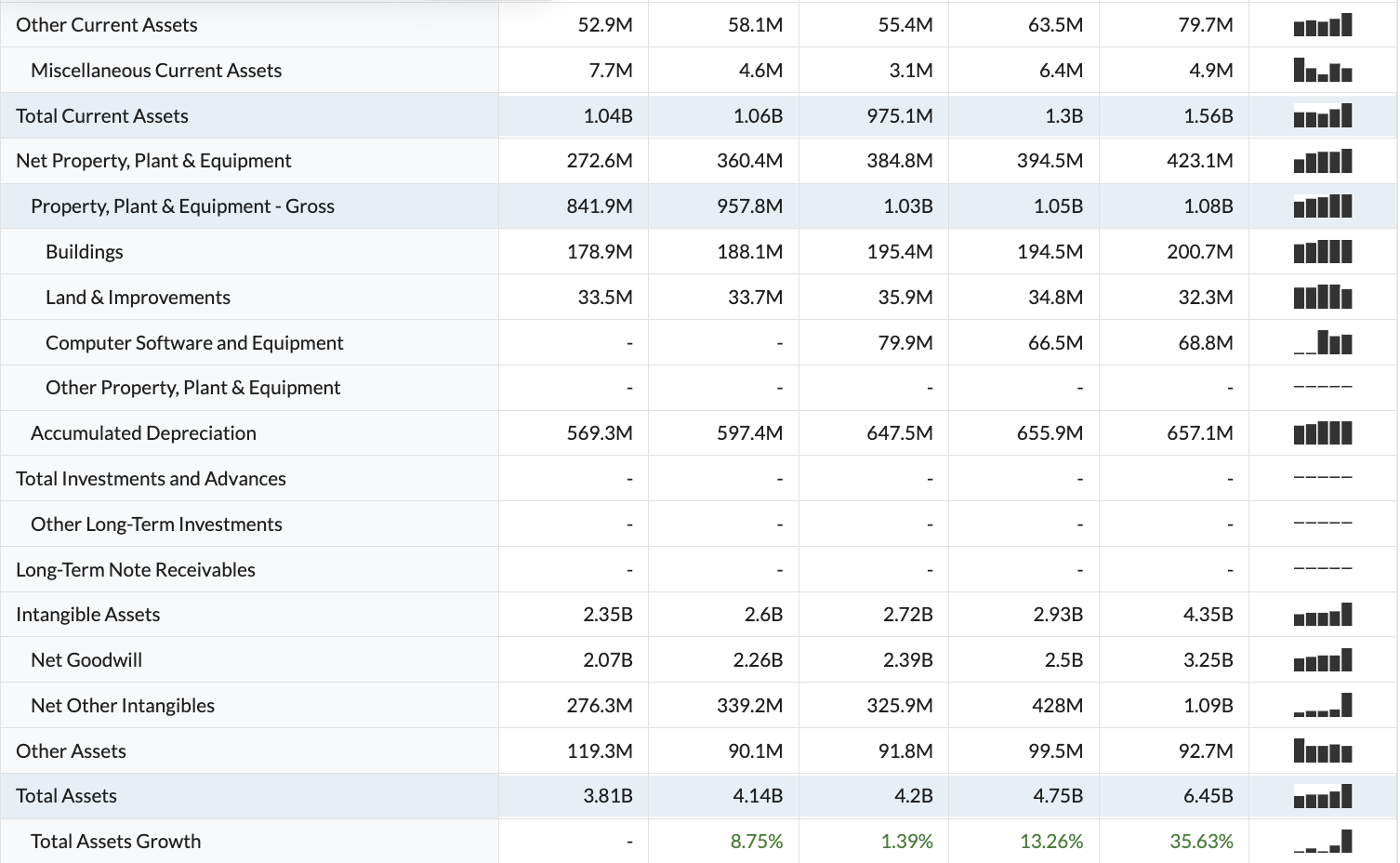1400x863 pixels.
Task: Click the 3.25B Net Goodwill value
Action: (1208, 660)
